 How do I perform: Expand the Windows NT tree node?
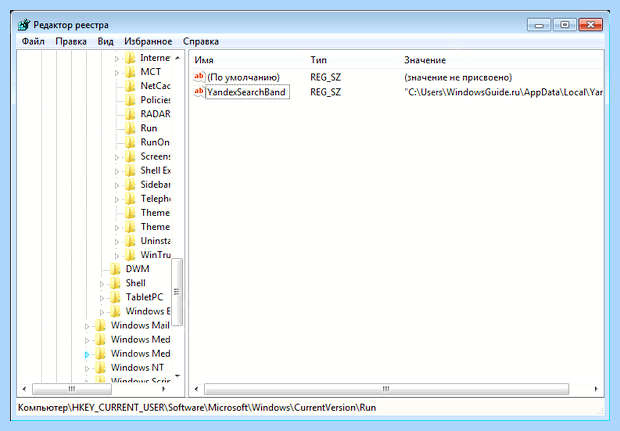coord(87,369)
